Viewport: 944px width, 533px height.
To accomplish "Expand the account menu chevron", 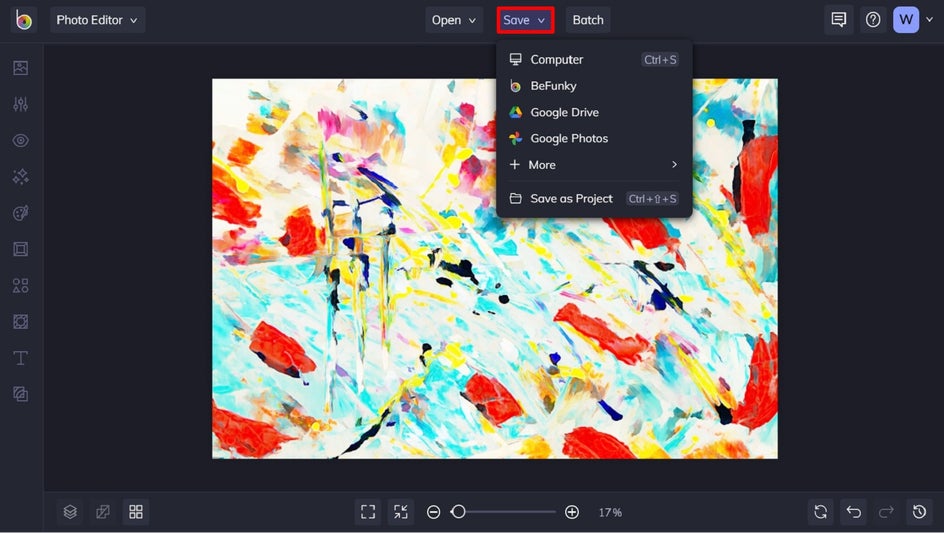I will (x=930, y=20).
